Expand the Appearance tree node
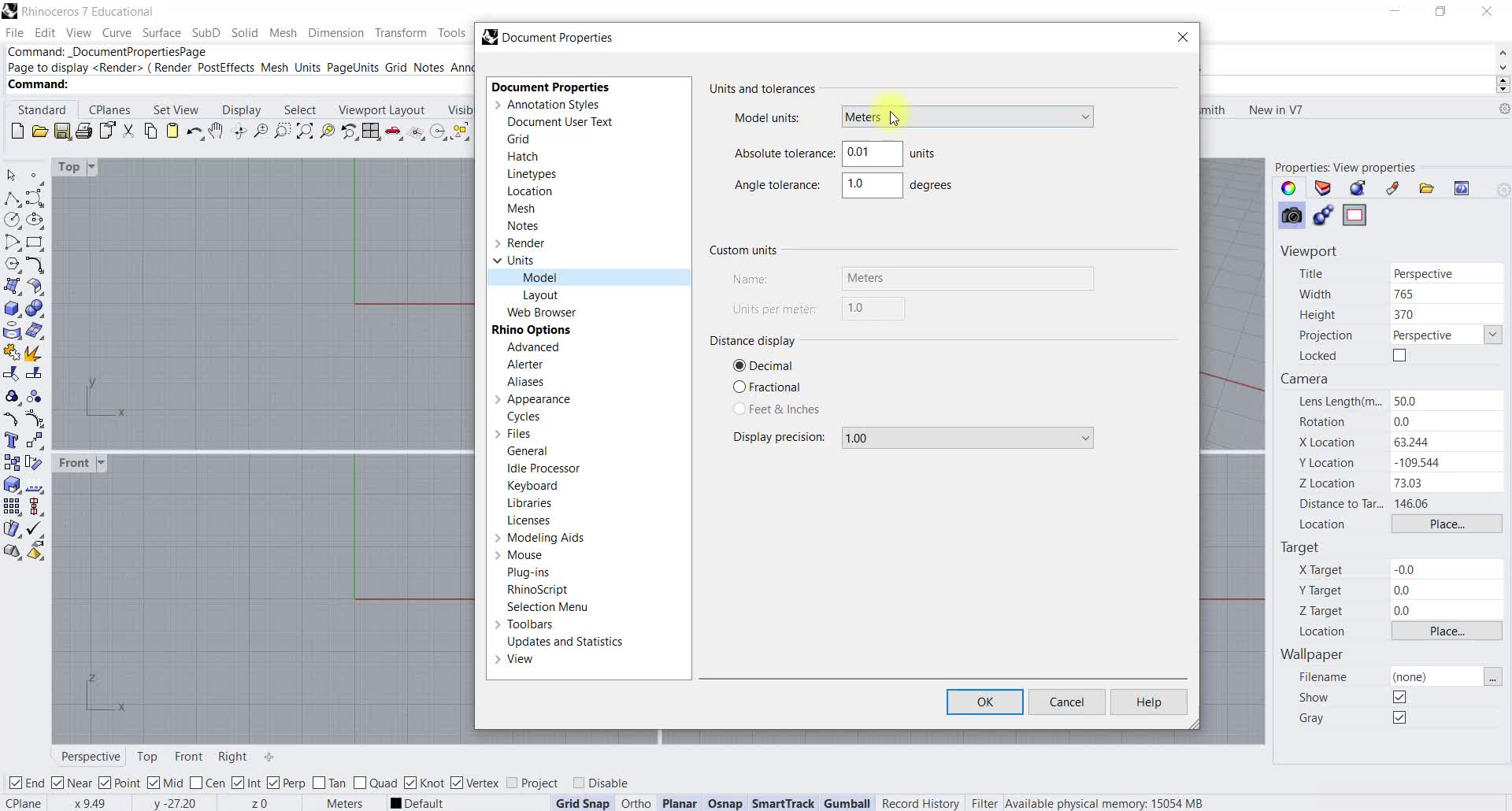Image resolution: width=1512 pixels, height=811 pixels. pyautogui.click(x=498, y=399)
